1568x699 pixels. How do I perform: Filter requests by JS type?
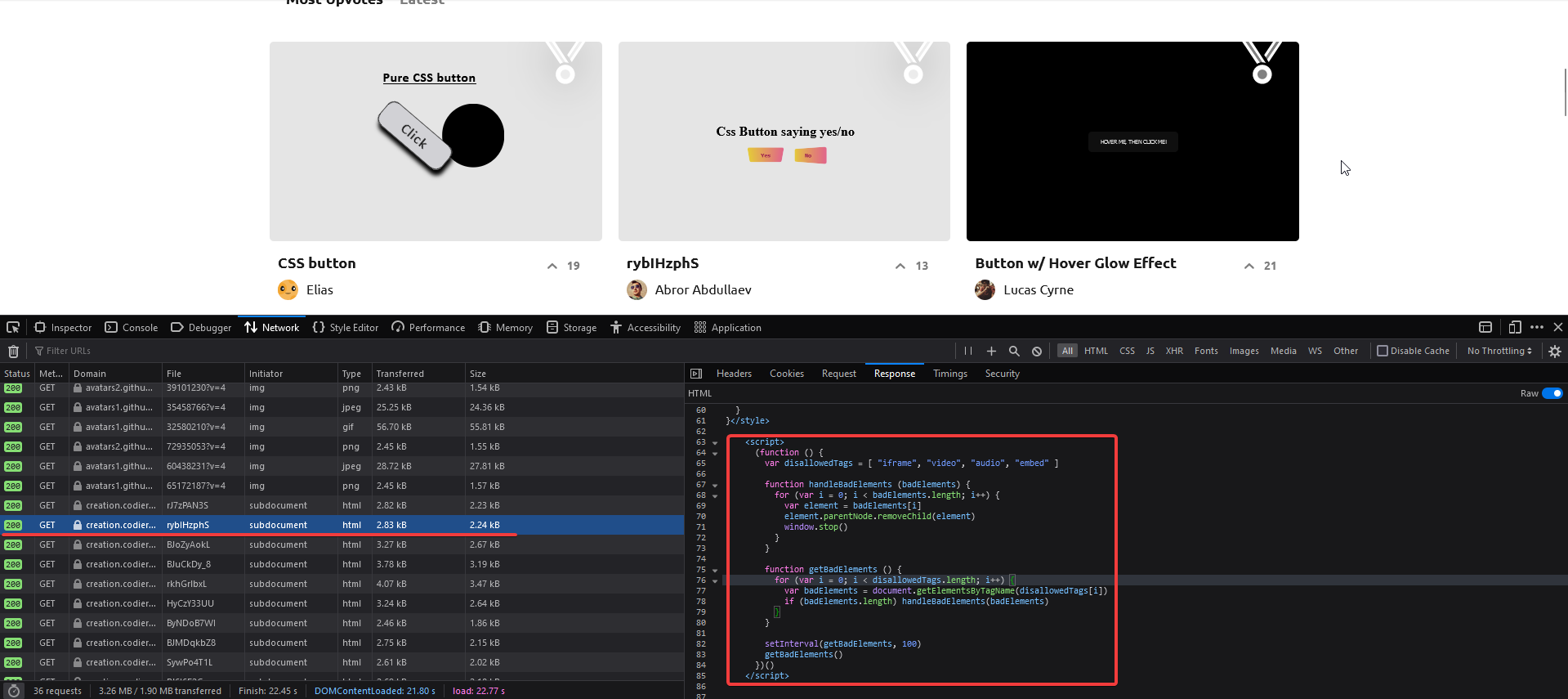pyautogui.click(x=1150, y=351)
